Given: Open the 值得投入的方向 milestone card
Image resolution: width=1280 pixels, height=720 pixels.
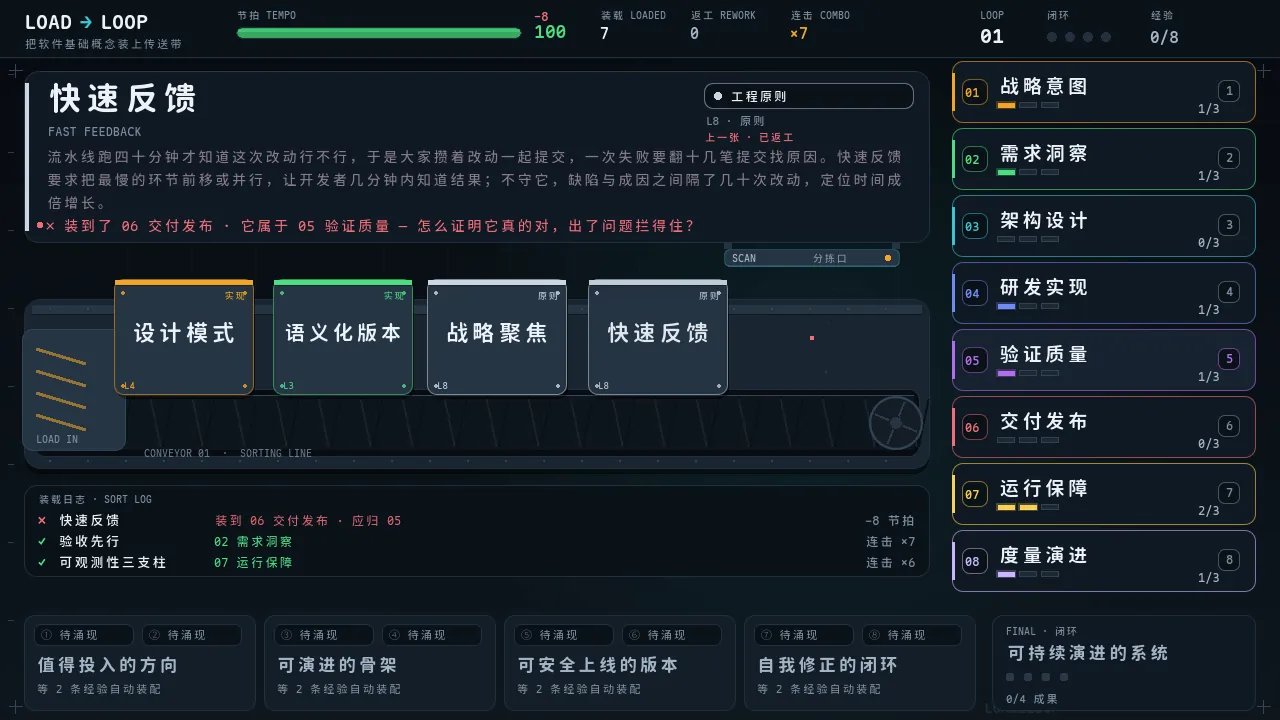Looking at the screenshot, I should [140, 662].
